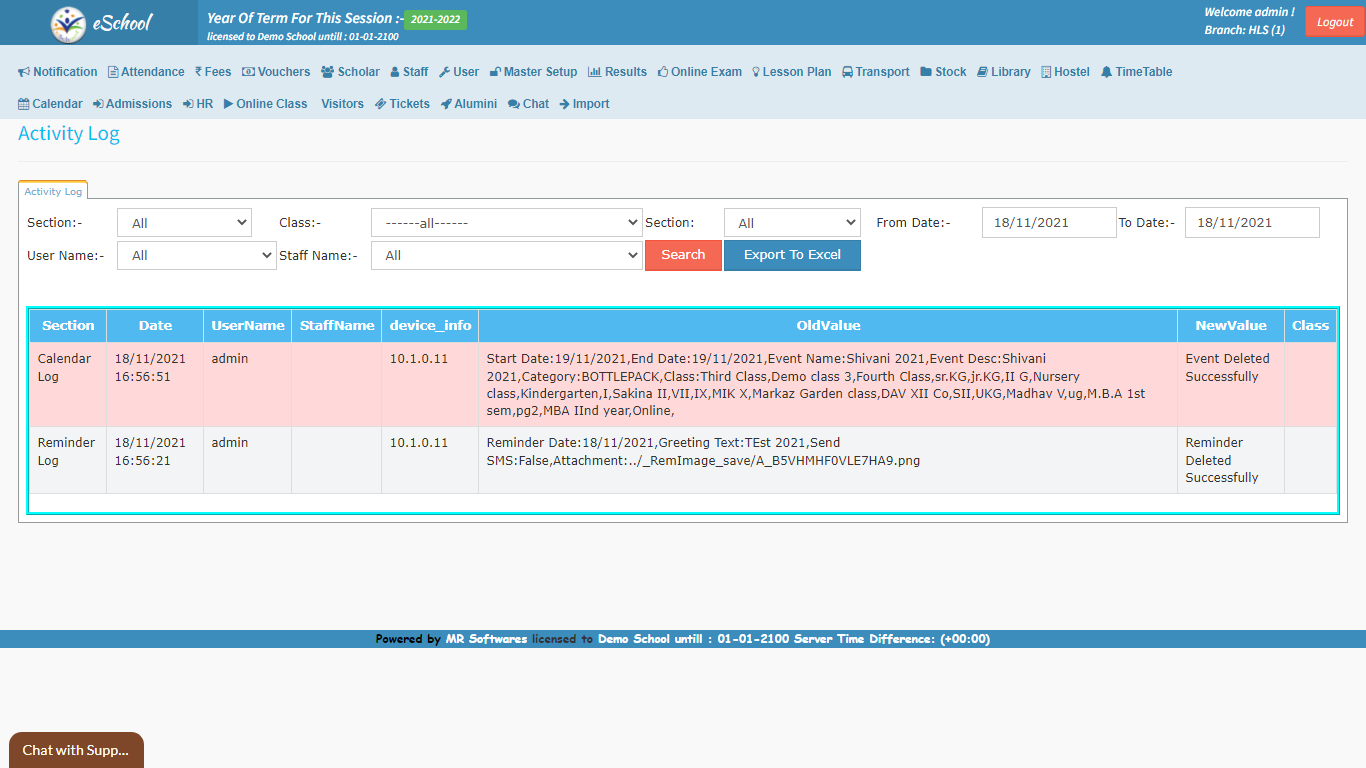
Task: Open the Notification megaphone menu
Action: click(58, 72)
